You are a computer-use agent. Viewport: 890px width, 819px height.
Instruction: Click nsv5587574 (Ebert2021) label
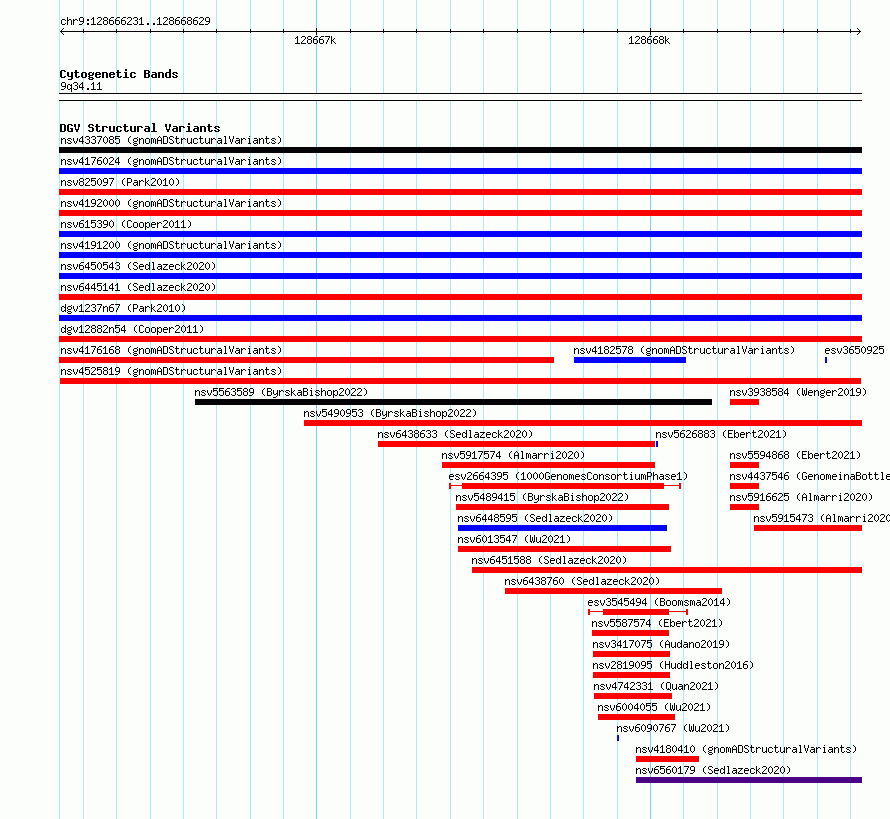coord(657,623)
